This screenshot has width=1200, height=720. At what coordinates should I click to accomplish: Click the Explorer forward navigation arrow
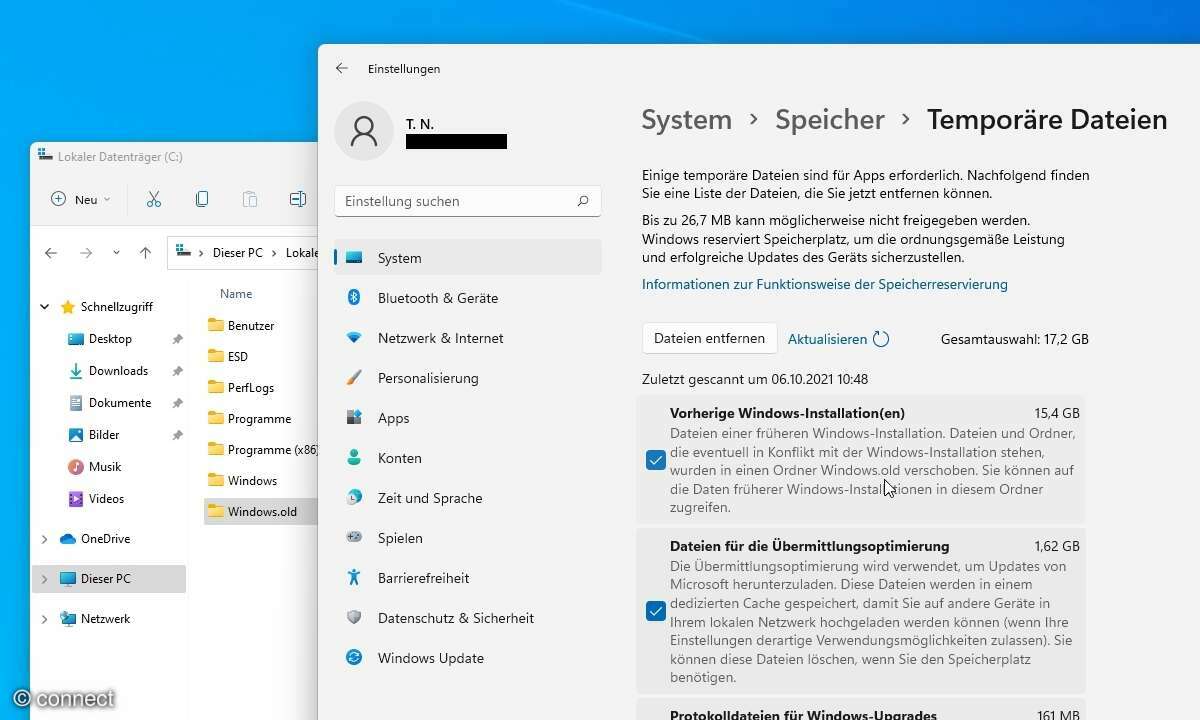pos(86,253)
